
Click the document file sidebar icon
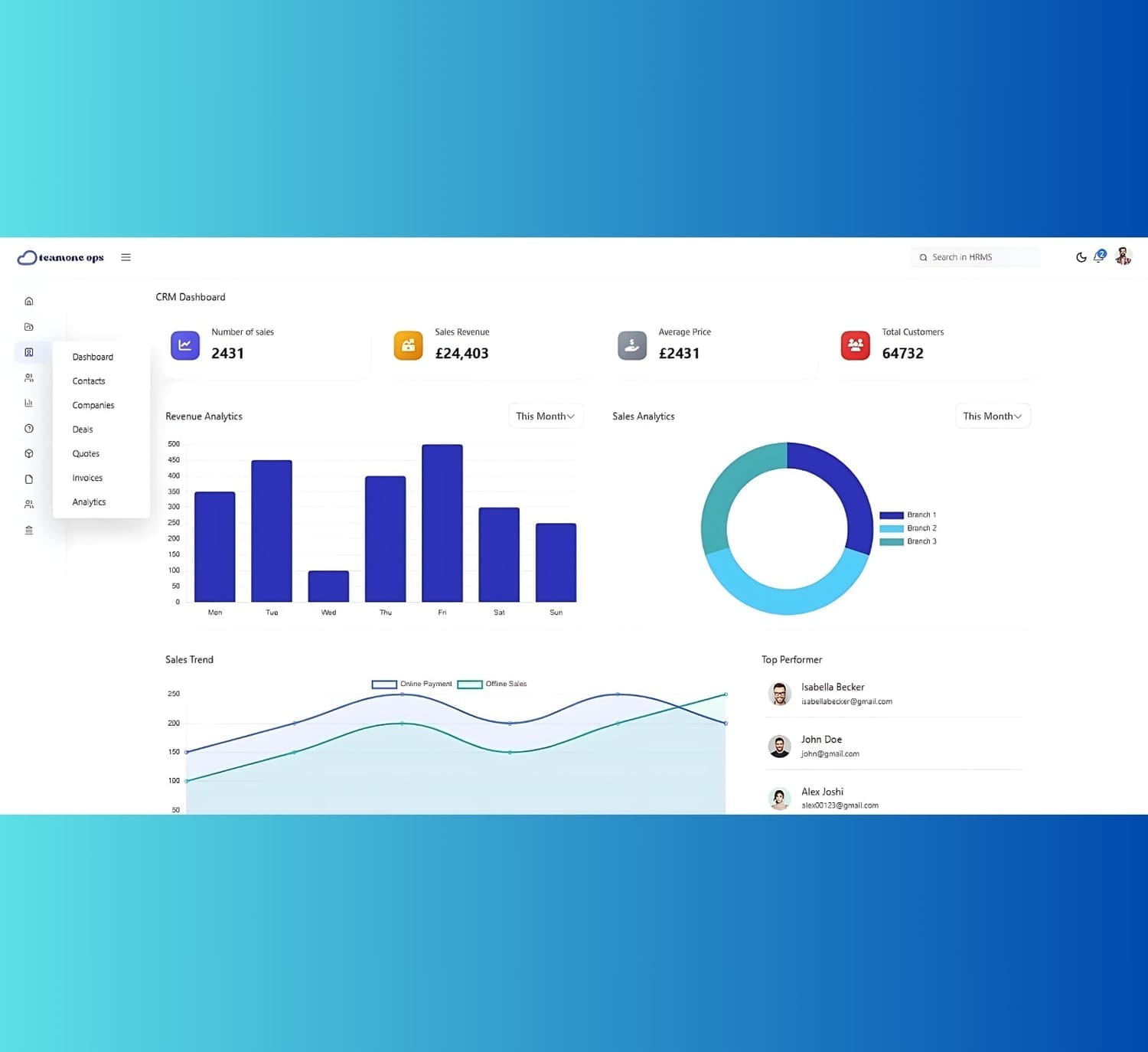(29, 479)
